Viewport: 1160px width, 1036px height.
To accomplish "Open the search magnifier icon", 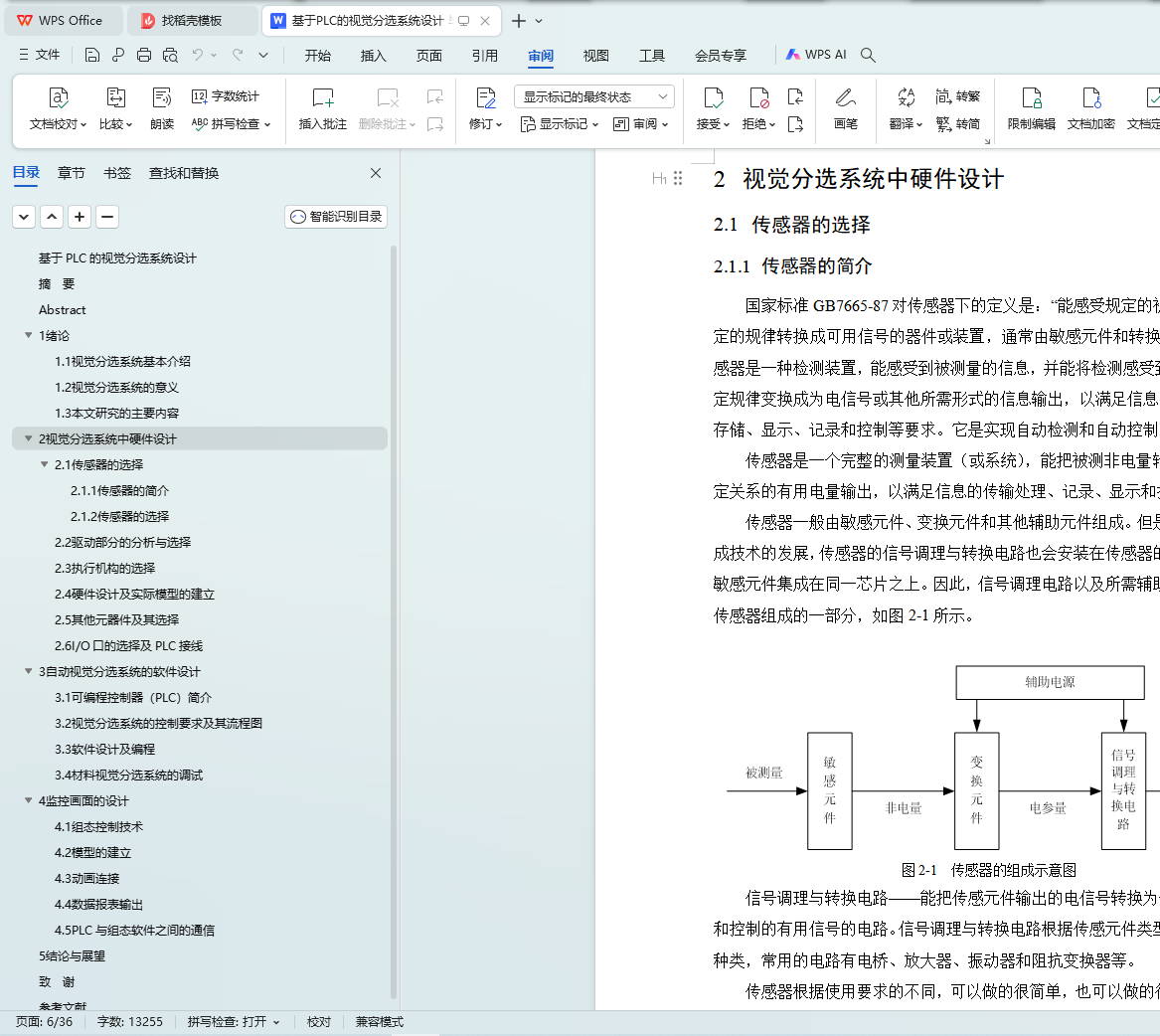I will click(869, 55).
